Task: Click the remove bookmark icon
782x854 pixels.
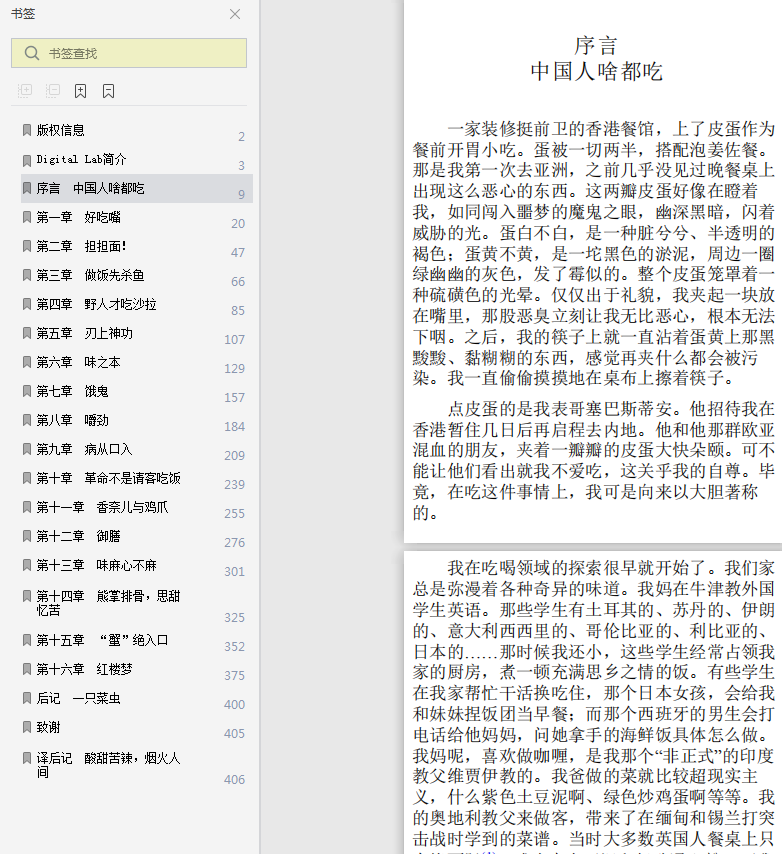Action: (108, 90)
